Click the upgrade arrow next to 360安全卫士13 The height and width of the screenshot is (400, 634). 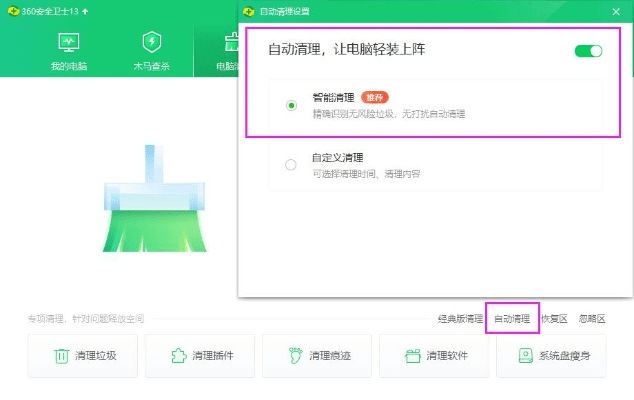coord(85,12)
